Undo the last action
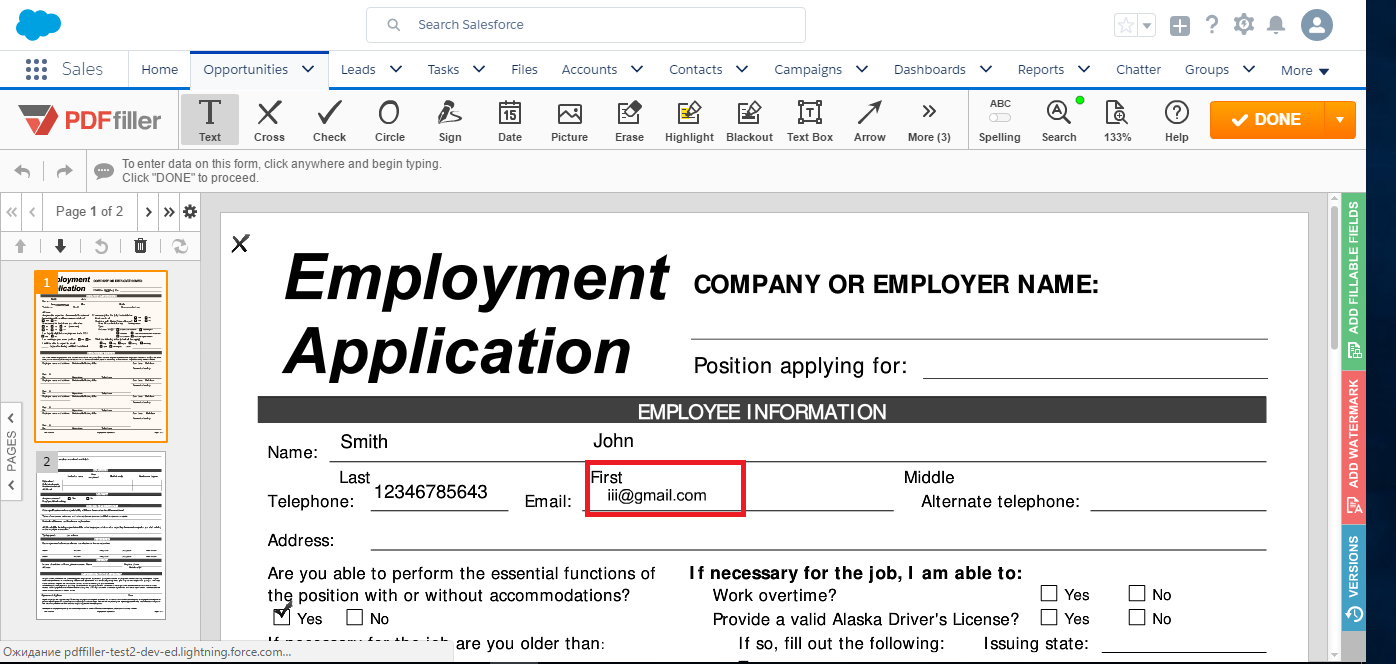Screen dimensions: 1396x664 pos(22,171)
